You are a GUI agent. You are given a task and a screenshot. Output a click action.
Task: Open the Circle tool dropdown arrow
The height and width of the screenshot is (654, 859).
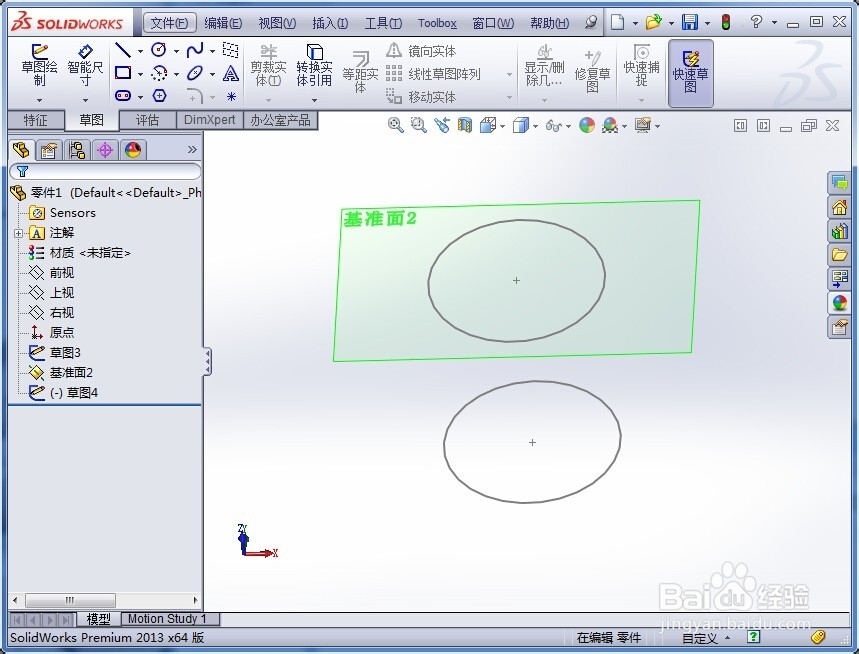(176, 51)
